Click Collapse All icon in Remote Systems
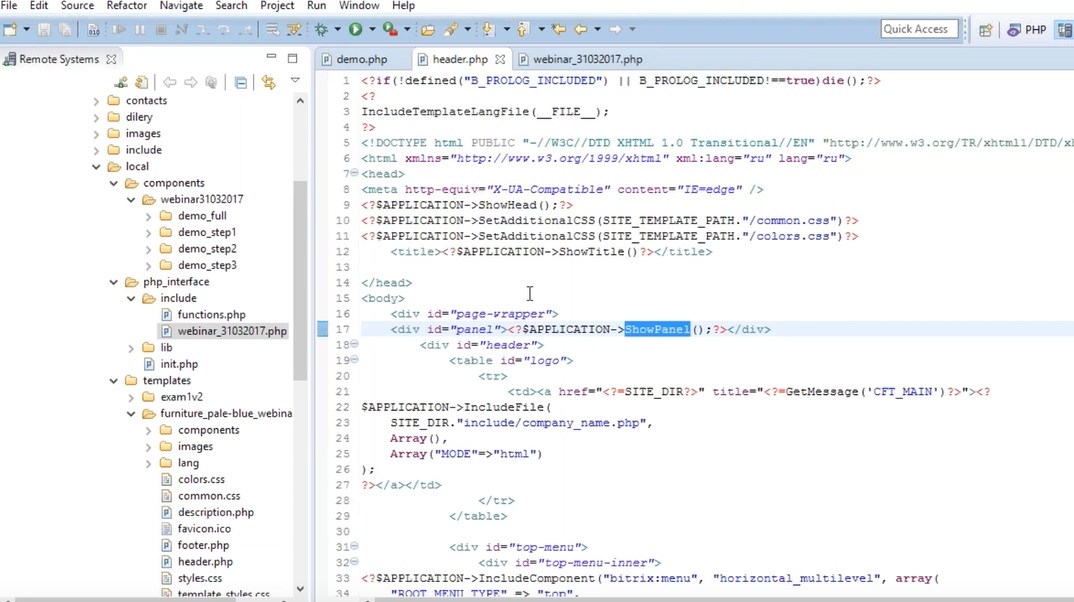 coord(240,83)
